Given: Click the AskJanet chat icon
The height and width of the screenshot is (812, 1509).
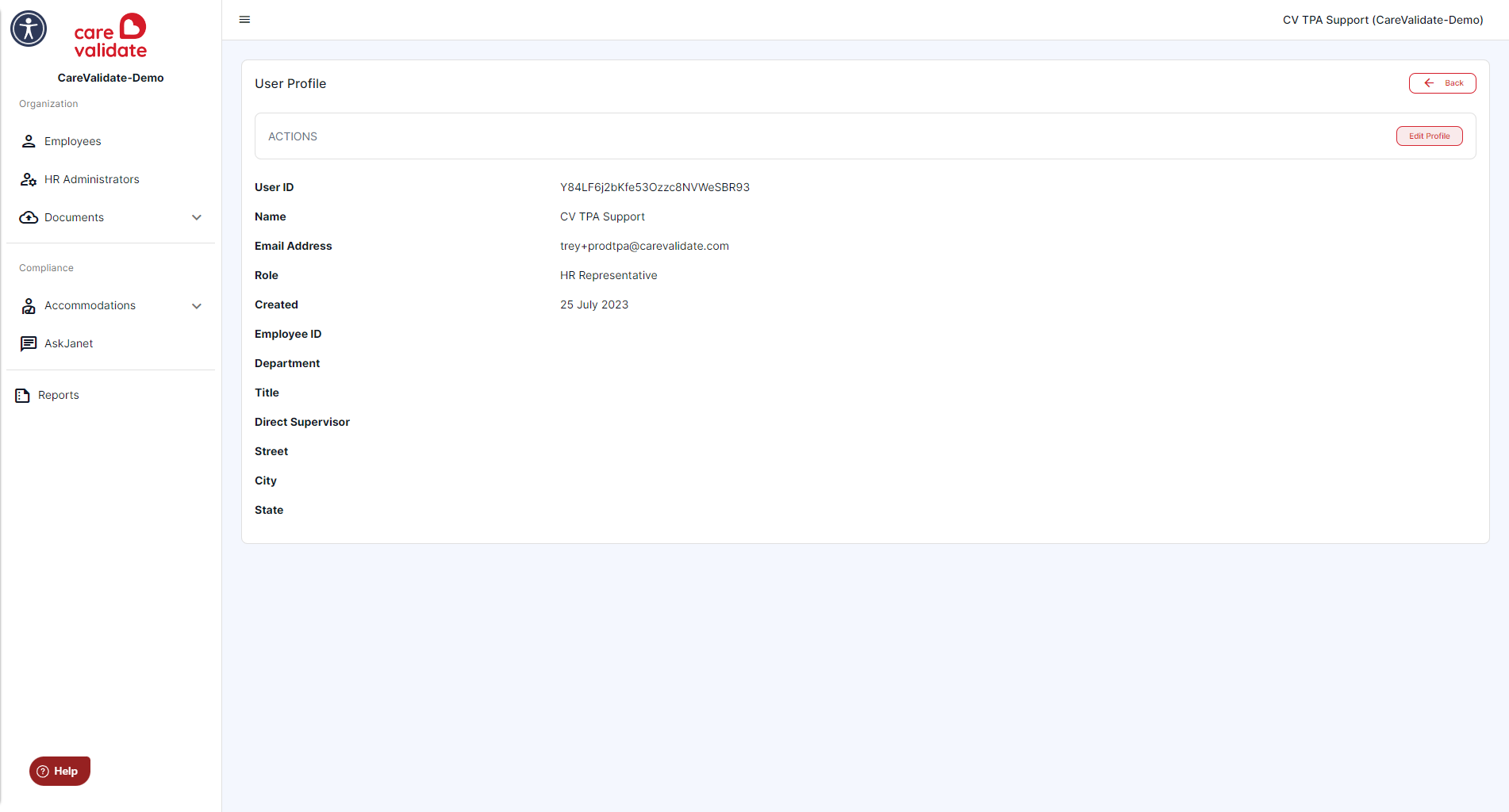Looking at the screenshot, I should [x=29, y=343].
